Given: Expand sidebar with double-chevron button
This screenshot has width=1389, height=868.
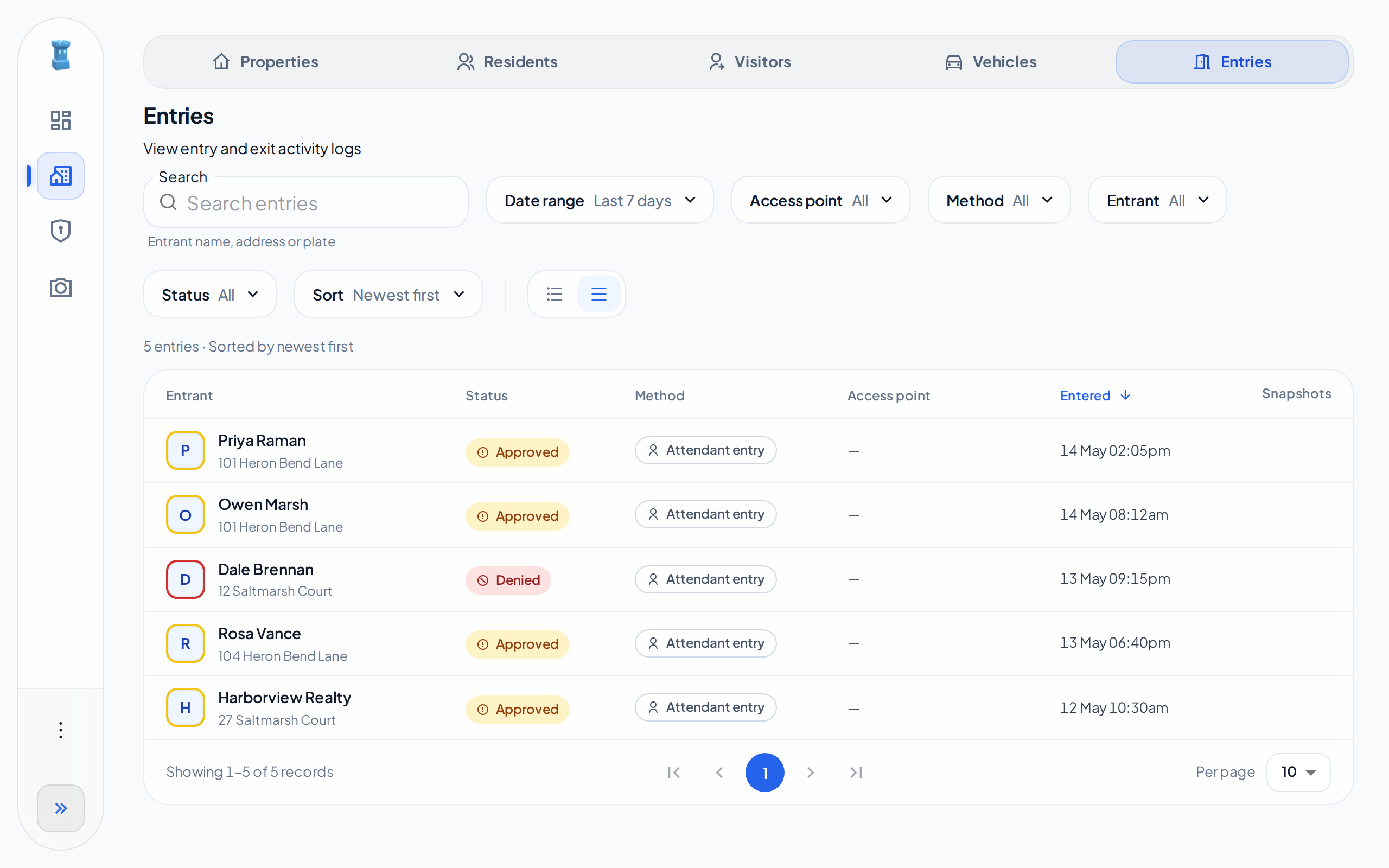Looking at the screenshot, I should (x=60, y=808).
